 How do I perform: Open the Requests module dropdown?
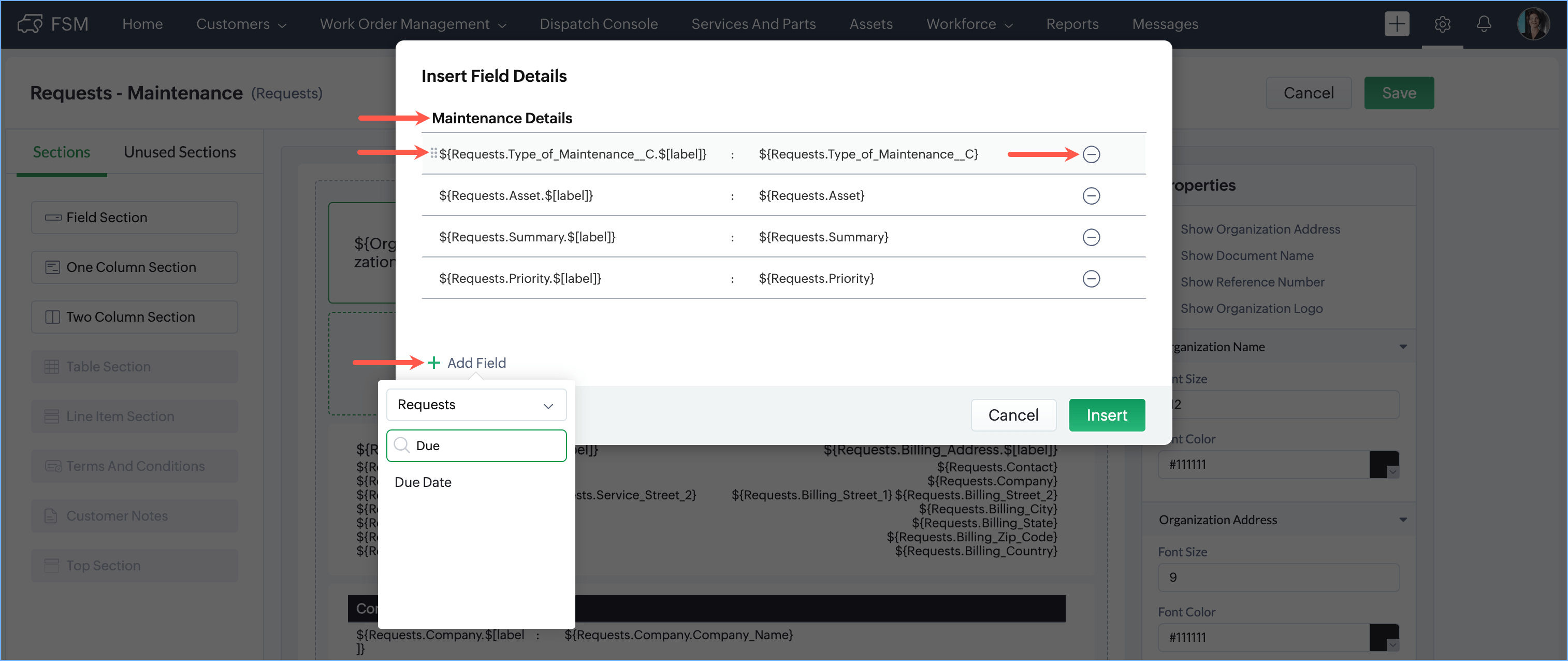tap(475, 405)
